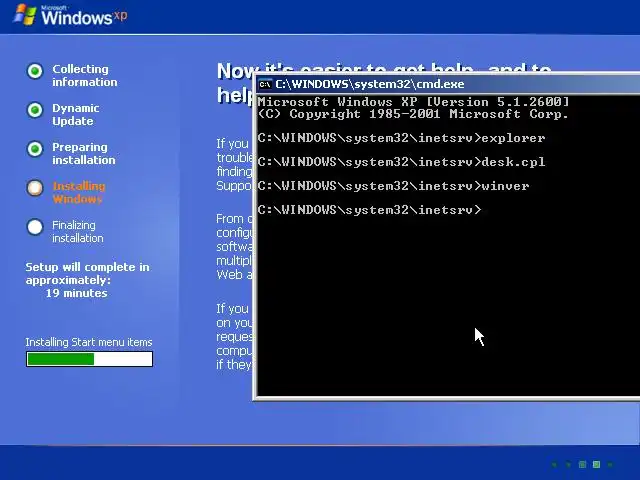Click 'Installing Start menu items' status text
Viewport: 640px width, 480px height.
[x=89, y=342]
